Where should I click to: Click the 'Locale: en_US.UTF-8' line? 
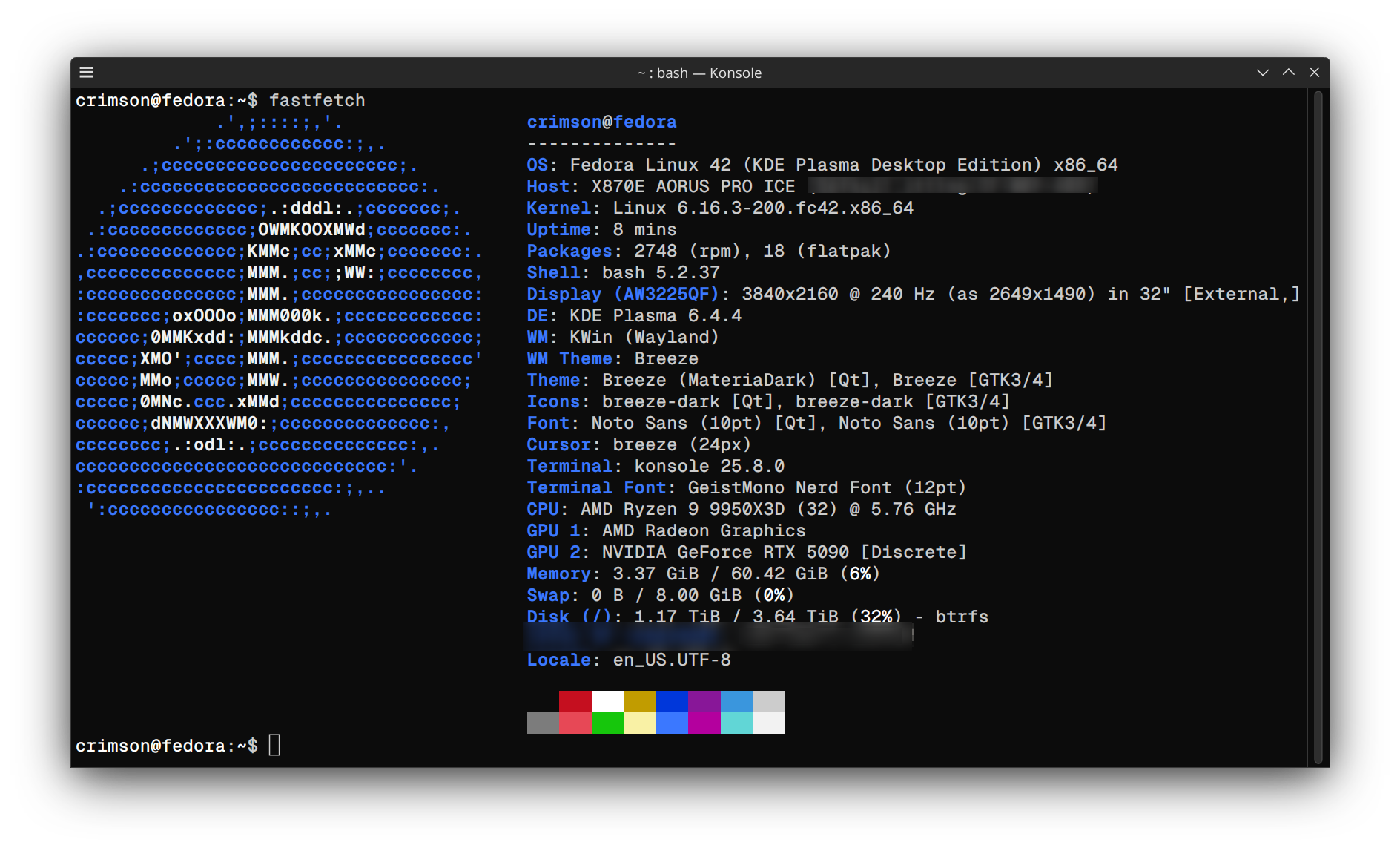coord(629,660)
